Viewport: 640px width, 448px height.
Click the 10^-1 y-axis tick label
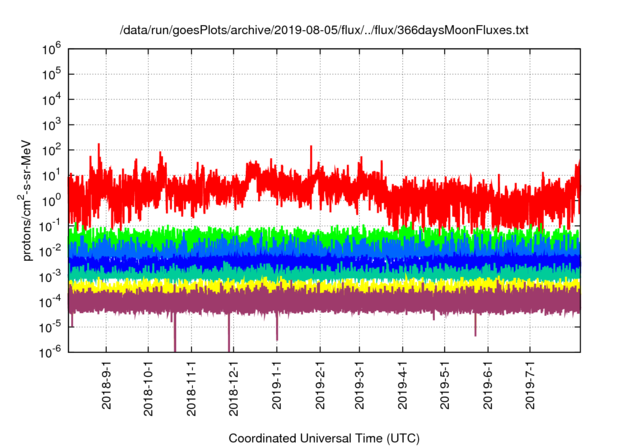(51, 227)
